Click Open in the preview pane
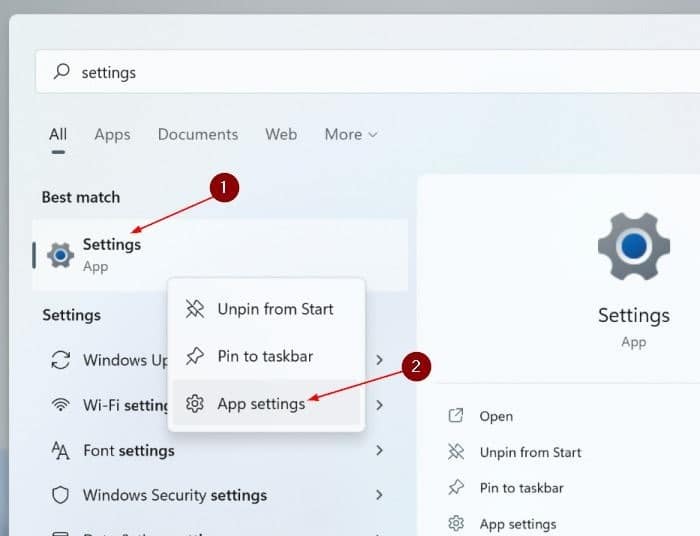Screen dimensions: 700x536 496,416
